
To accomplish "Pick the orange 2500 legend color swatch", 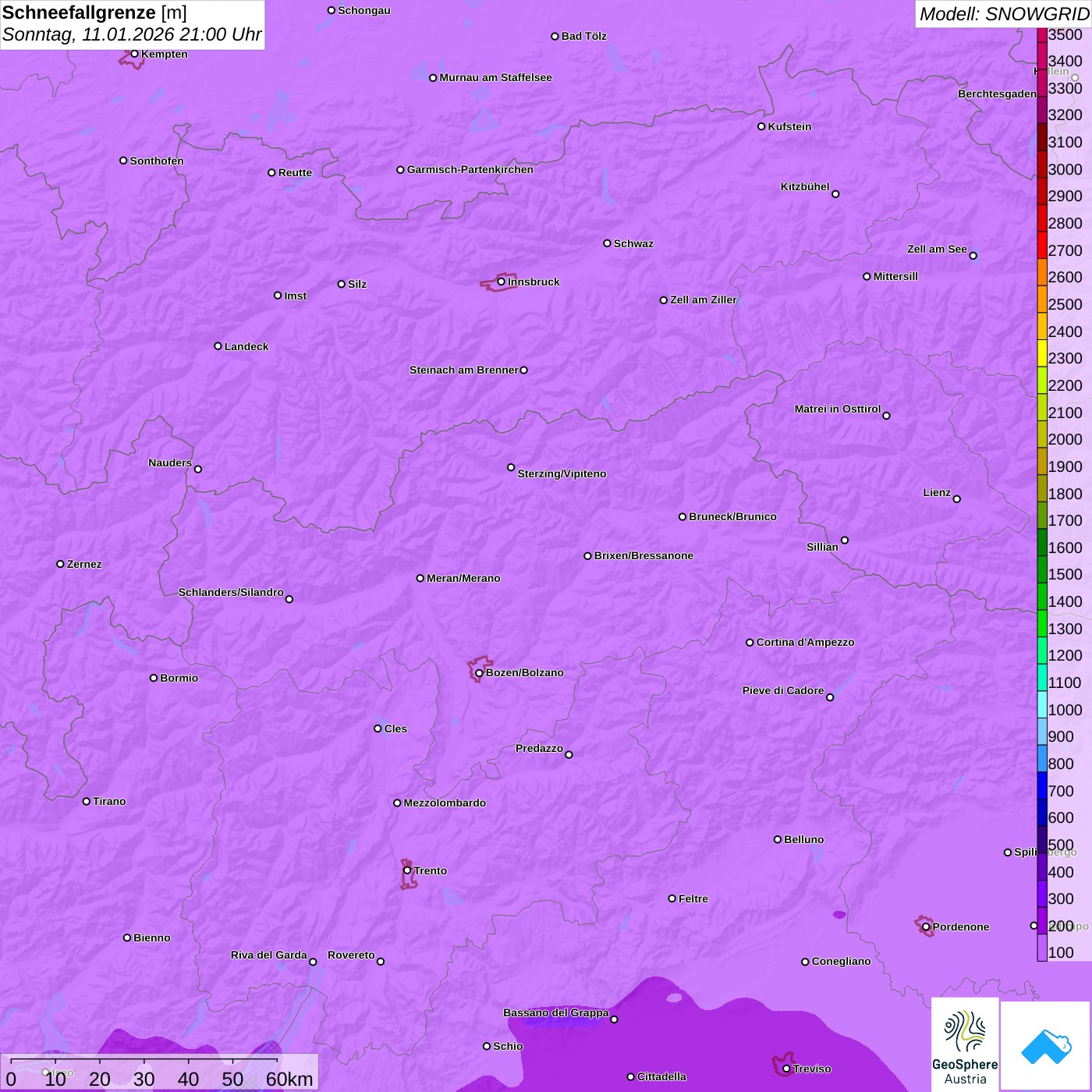I will tap(1042, 299).
